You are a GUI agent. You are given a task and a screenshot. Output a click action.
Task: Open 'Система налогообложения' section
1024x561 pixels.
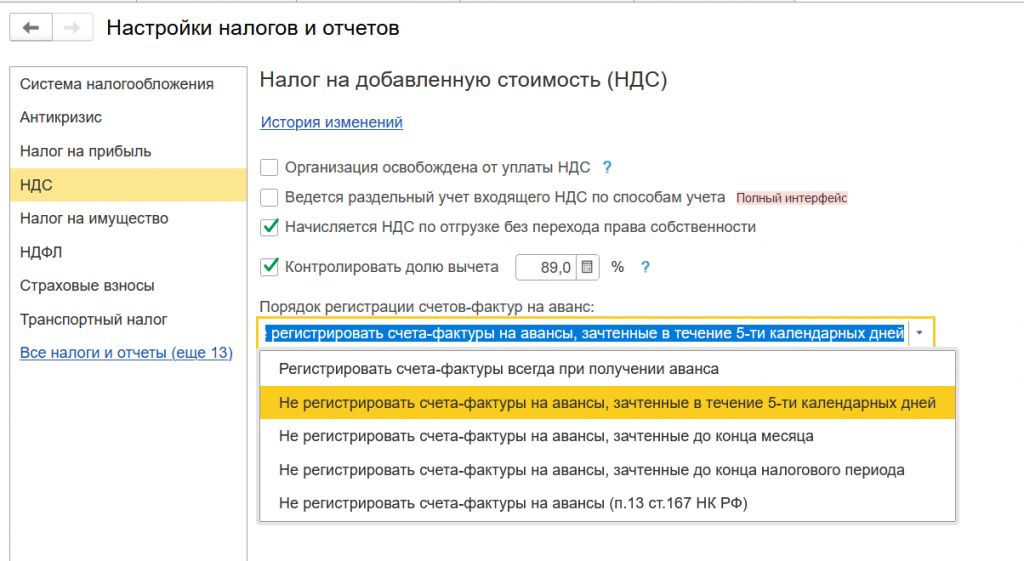(117, 84)
